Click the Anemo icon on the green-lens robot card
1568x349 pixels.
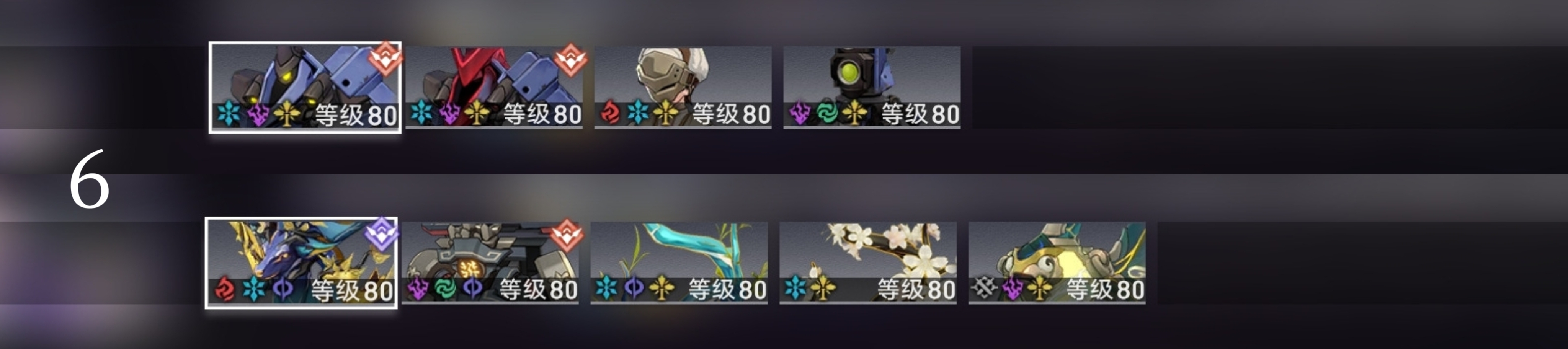pos(827,113)
